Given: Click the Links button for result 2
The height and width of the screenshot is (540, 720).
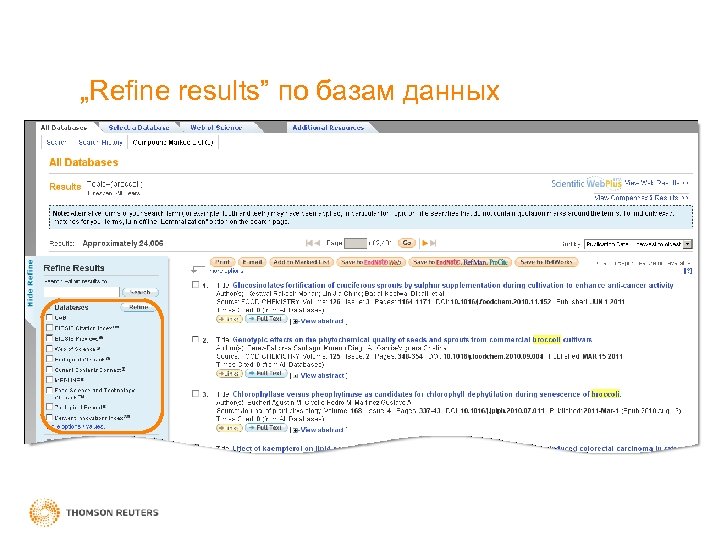Looking at the screenshot, I should click(x=229, y=374).
